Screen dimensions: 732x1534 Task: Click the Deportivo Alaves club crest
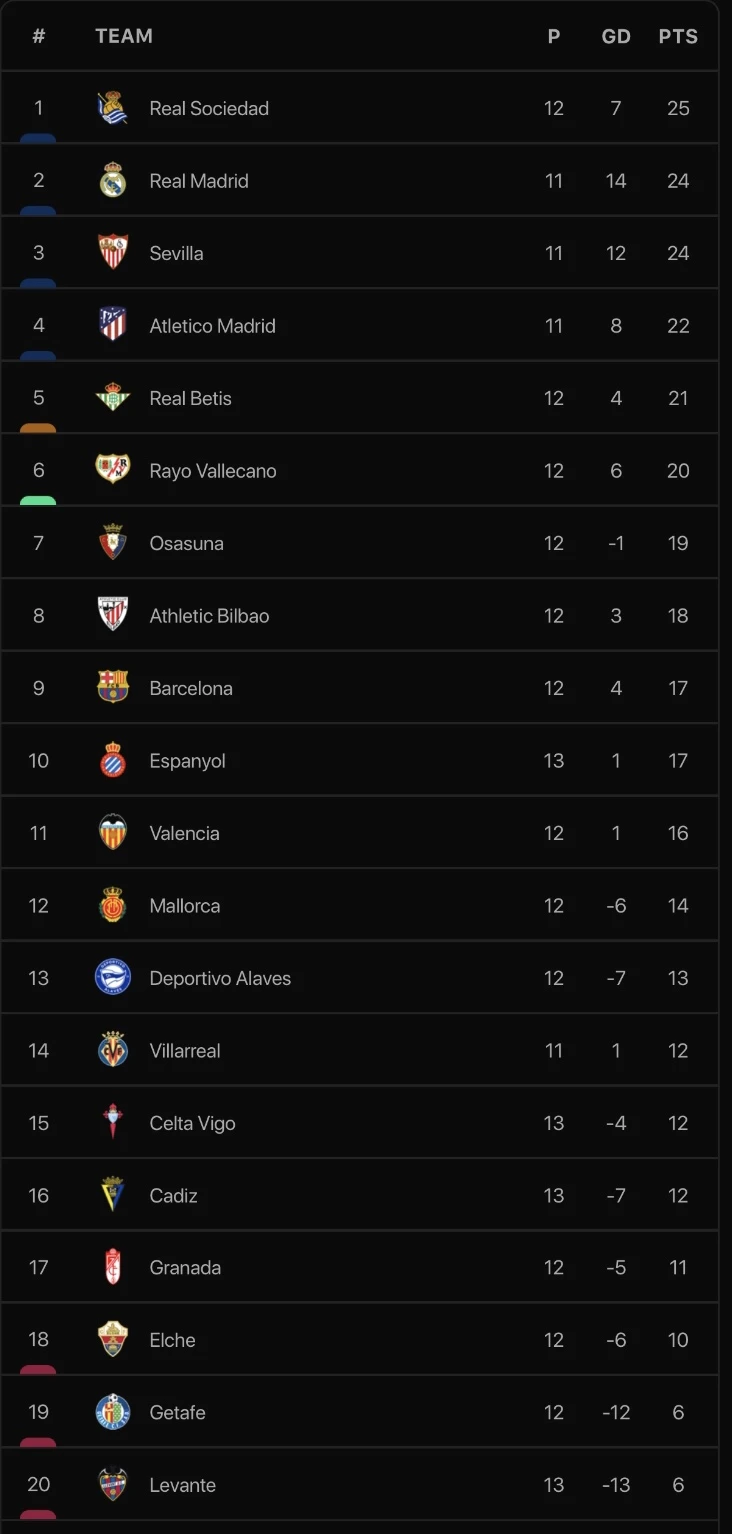[x=112, y=978]
